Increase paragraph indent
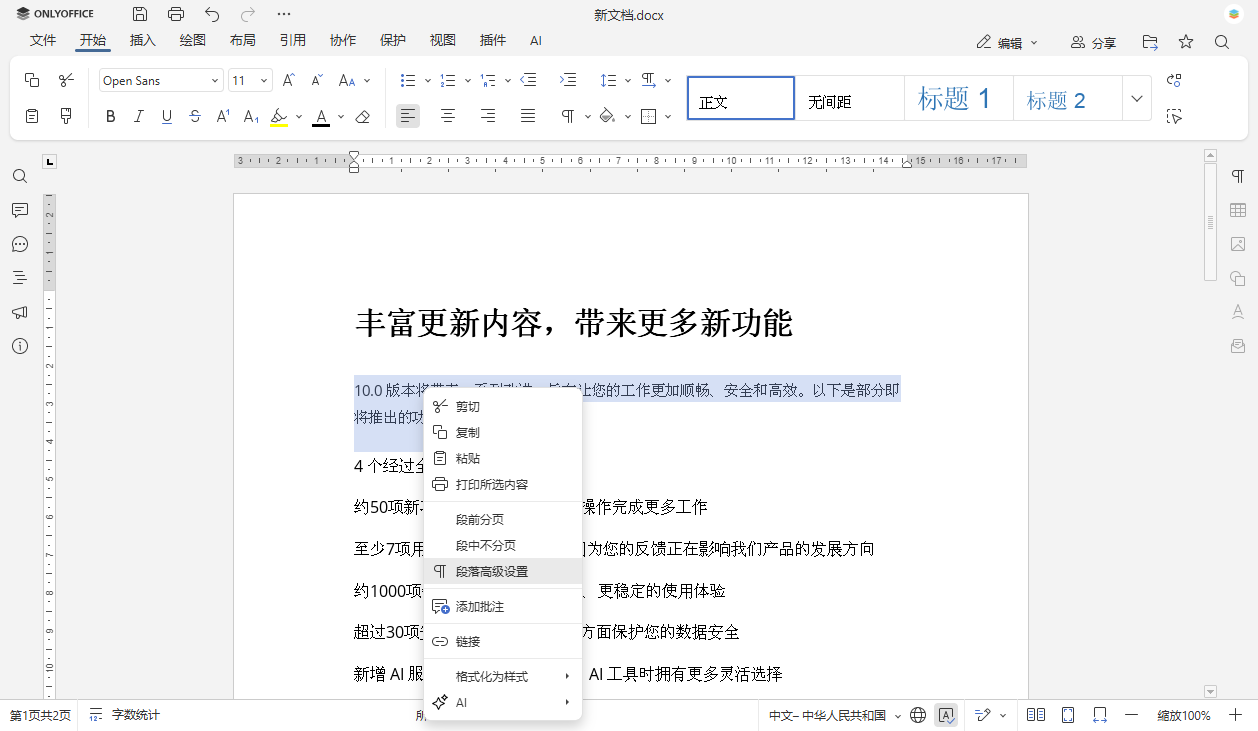Screen dimensions: 1258x731 tap(568, 81)
